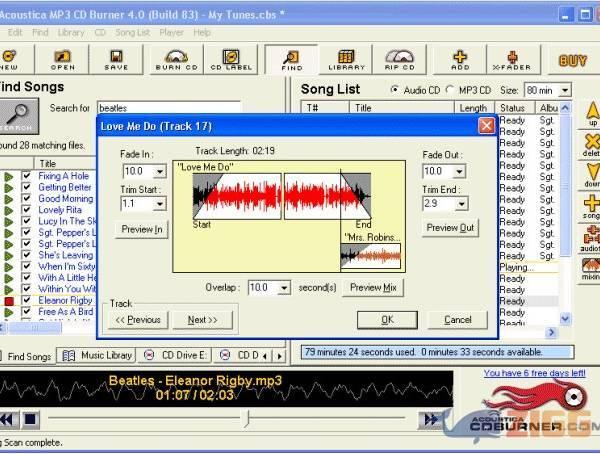
Task: Click the fast-forward playback button
Action: click(x=430, y=420)
